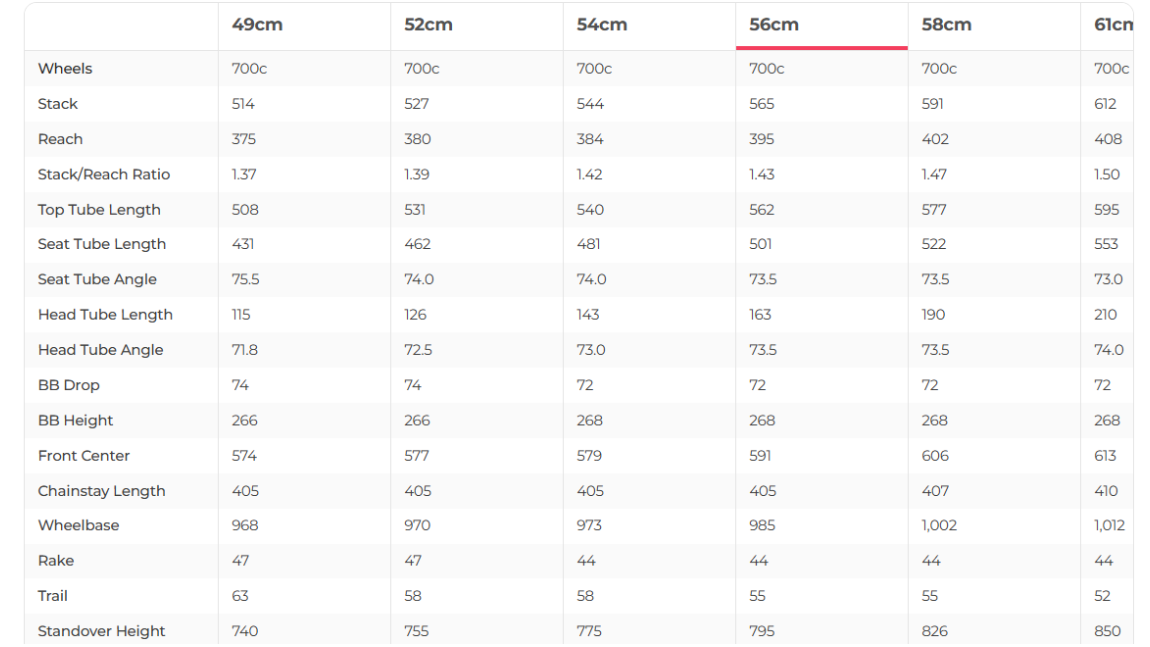Select the 52cm size column header
The image size is (1150, 647).
point(429,25)
